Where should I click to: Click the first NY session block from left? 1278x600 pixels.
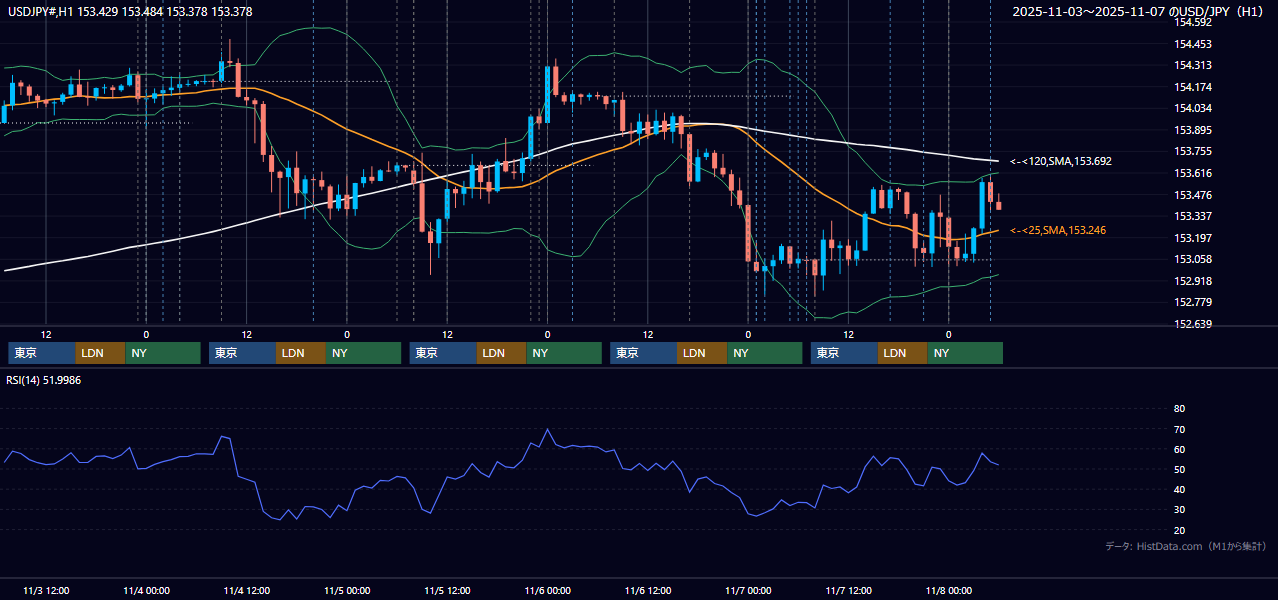pyautogui.click(x=163, y=353)
